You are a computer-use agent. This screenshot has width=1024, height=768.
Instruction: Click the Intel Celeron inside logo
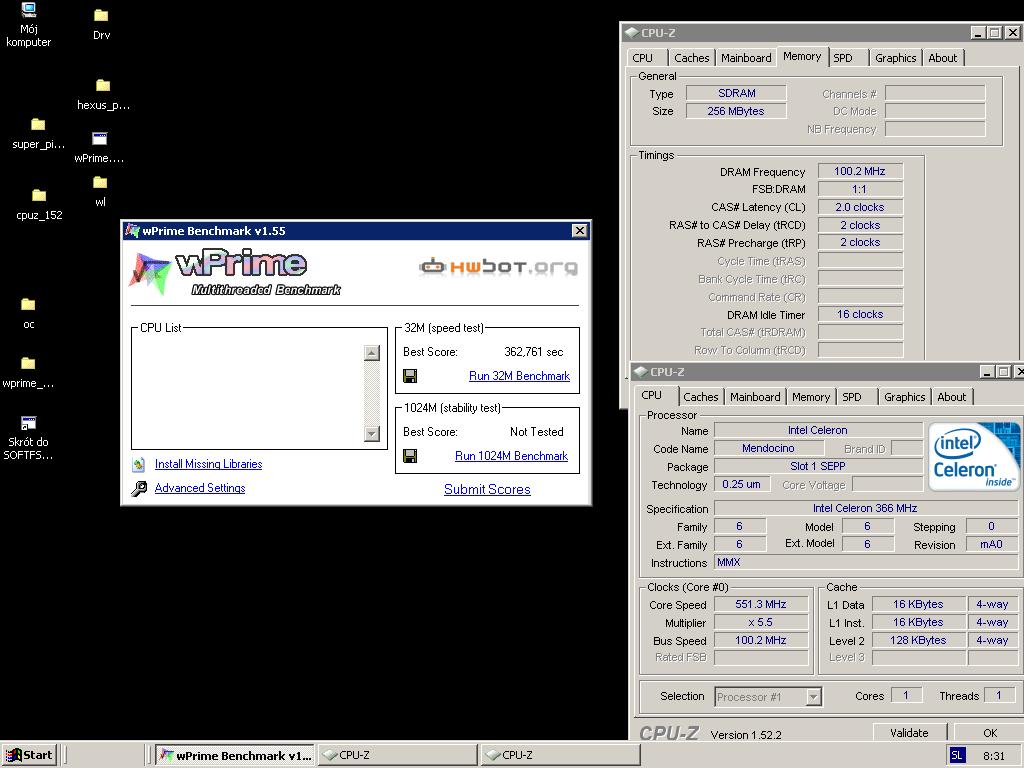point(973,456)
